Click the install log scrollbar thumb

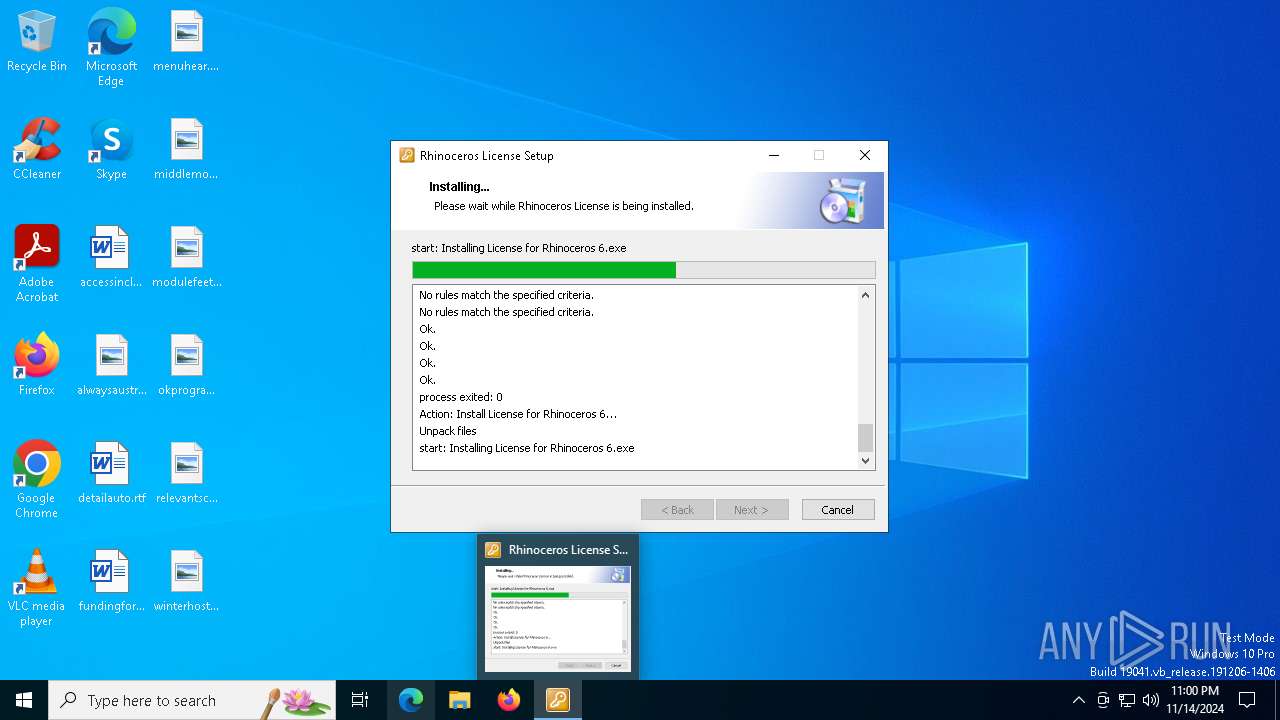pyautogui.click(x=866, y=437)
